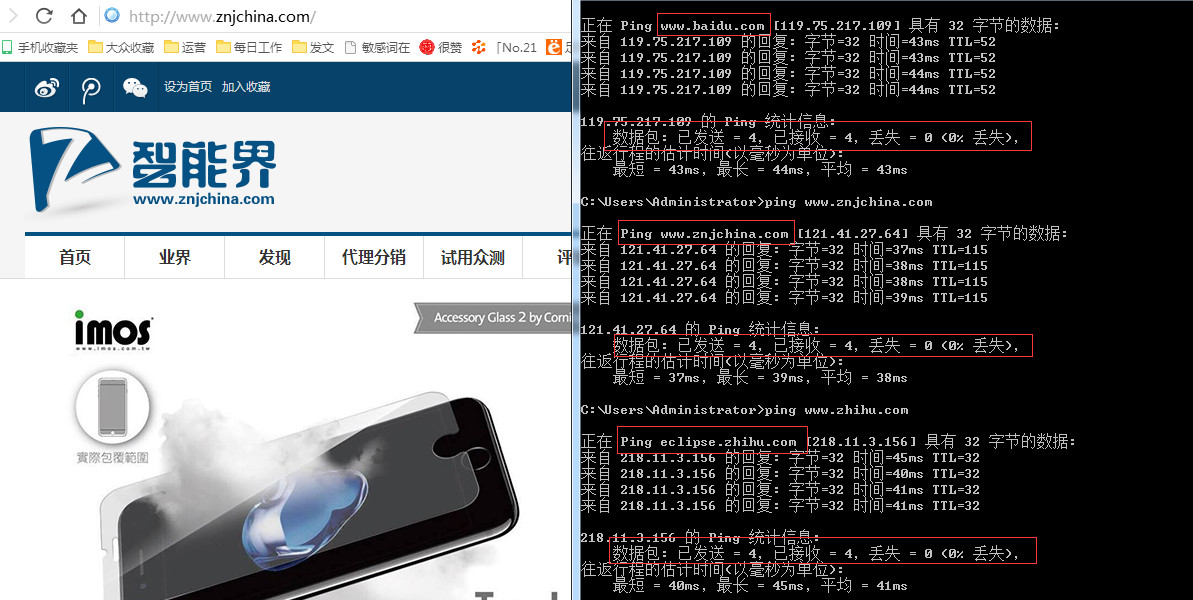Open the 「No.21 bookmark
The width and height of the screenshot is (1193, 600).
pyautogui.click(x=504, y=47)
